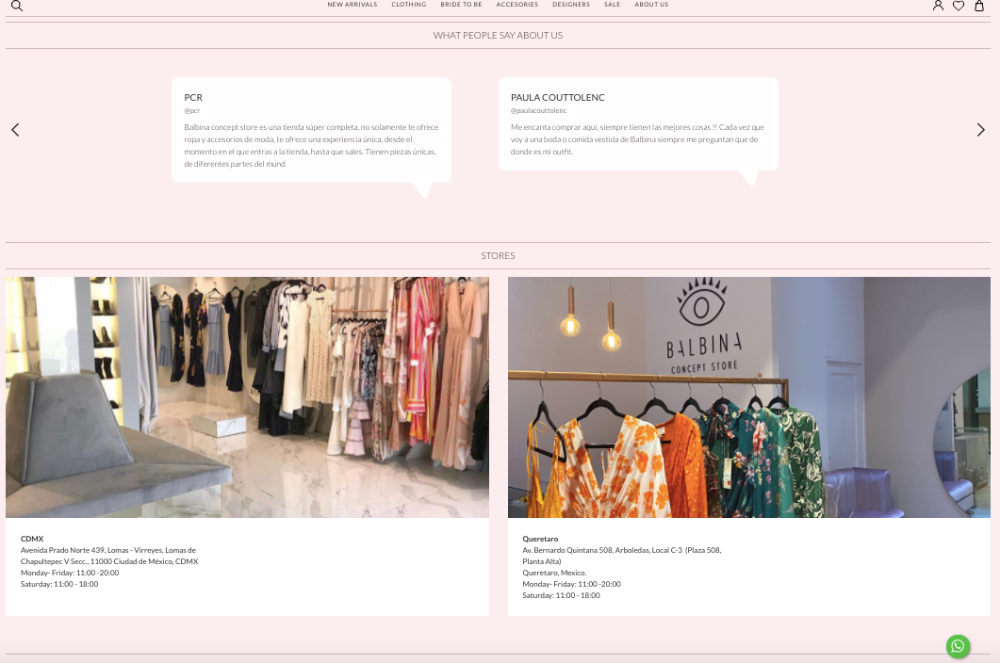Viewport: 1000px width, 663px height.
Task: Select the Paula Couttolenc testimonial card
Action: click(x=638, y=125)
